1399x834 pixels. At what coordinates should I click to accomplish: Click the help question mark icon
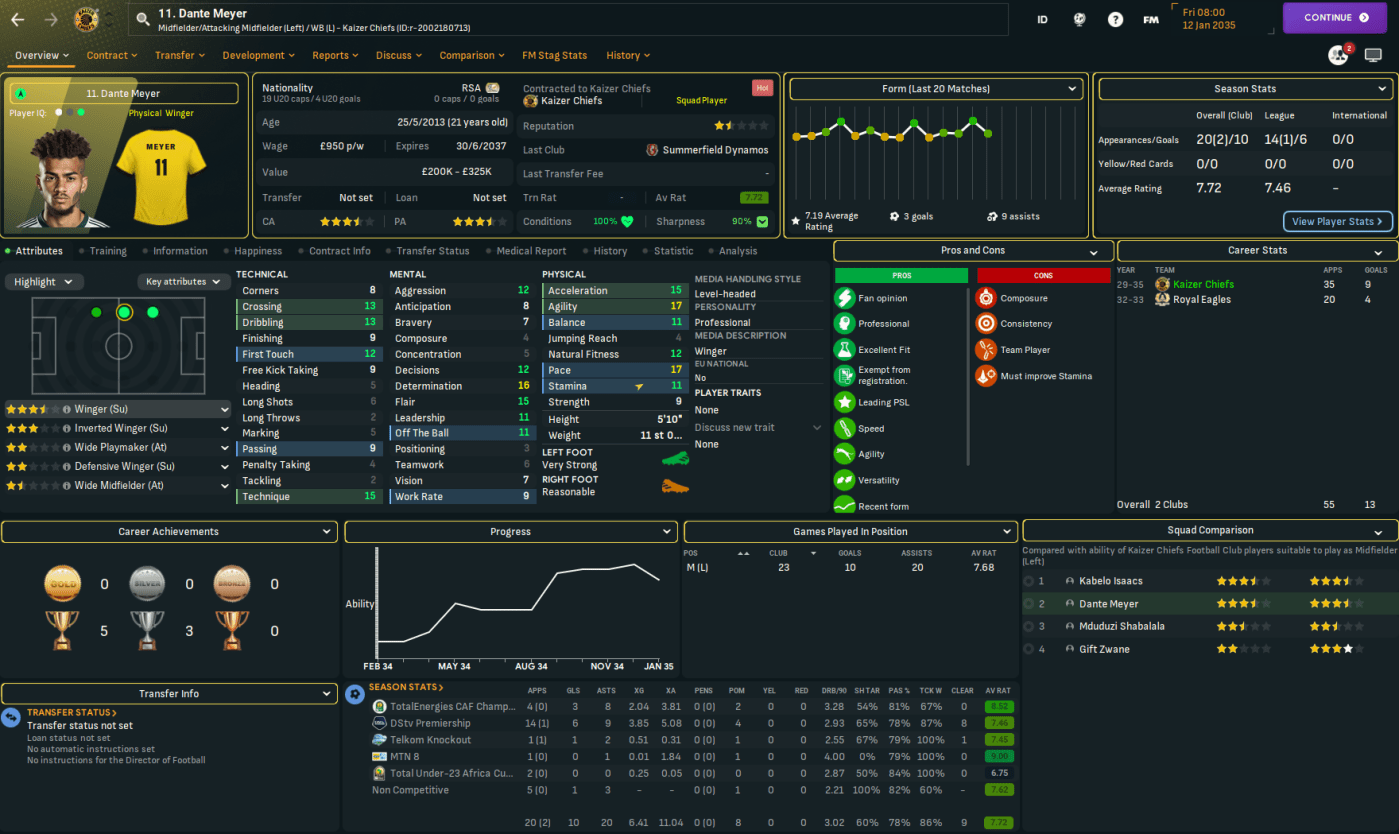point(1115,19)
